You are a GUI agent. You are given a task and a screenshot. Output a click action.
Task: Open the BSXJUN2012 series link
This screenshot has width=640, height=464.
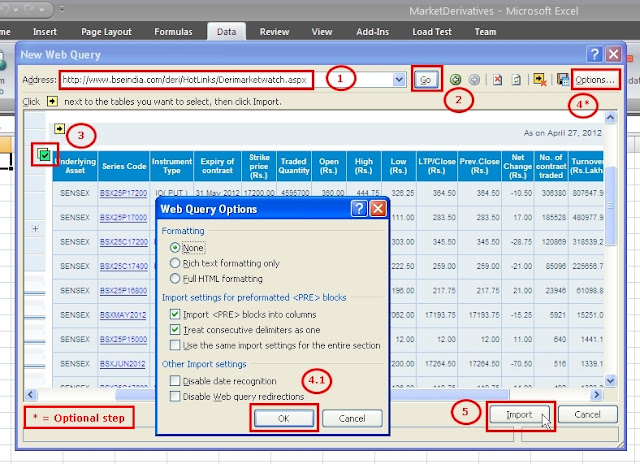122,364
